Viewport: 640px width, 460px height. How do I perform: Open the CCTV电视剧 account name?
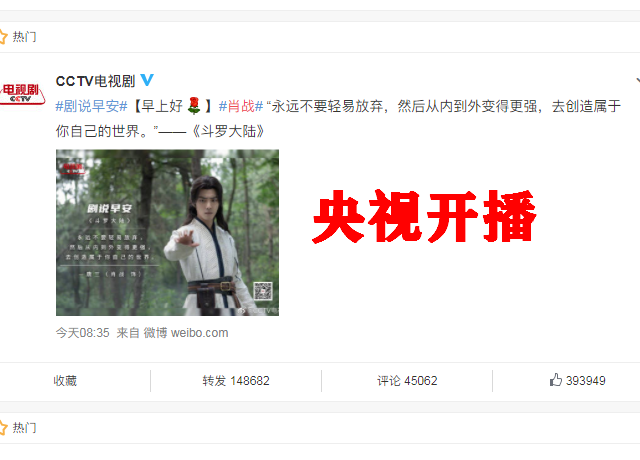tap(95, 81)
